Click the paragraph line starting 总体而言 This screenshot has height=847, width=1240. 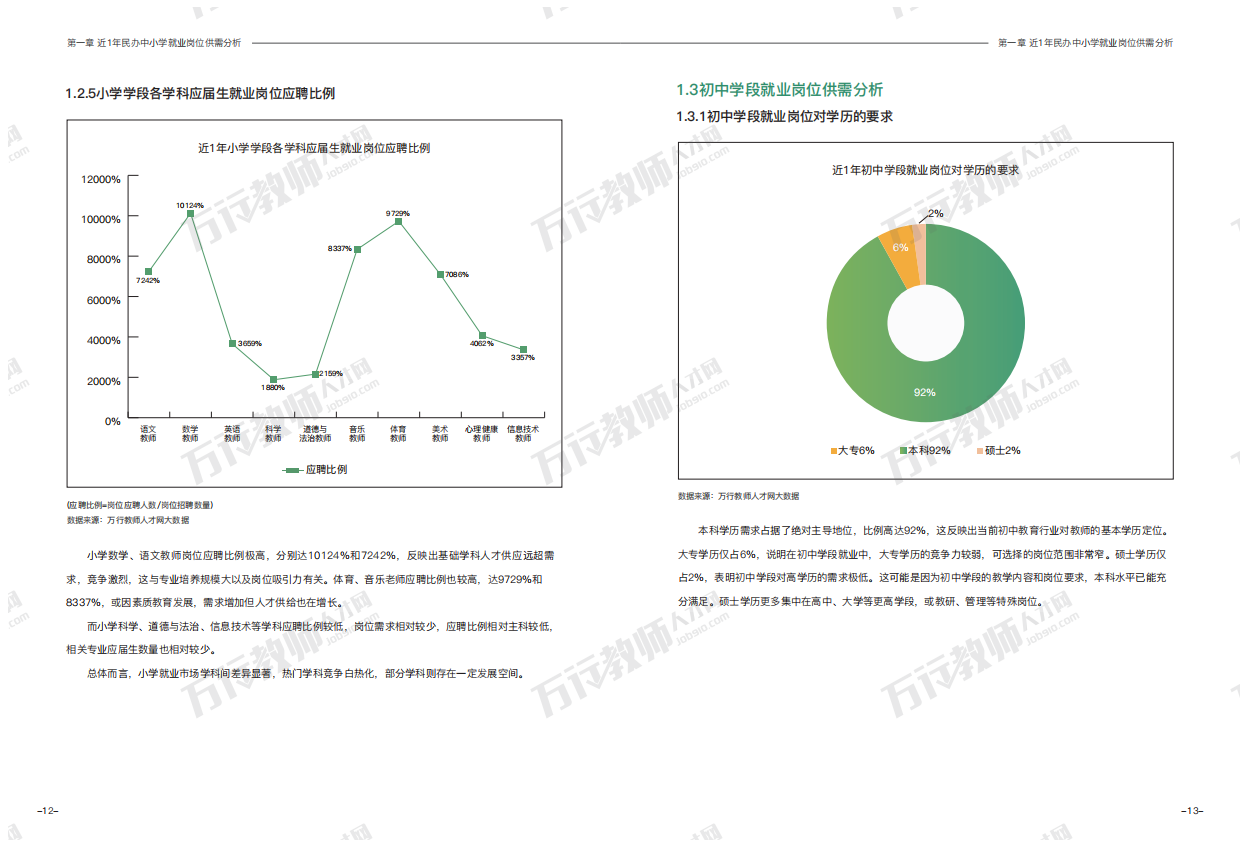pos(305,673)
